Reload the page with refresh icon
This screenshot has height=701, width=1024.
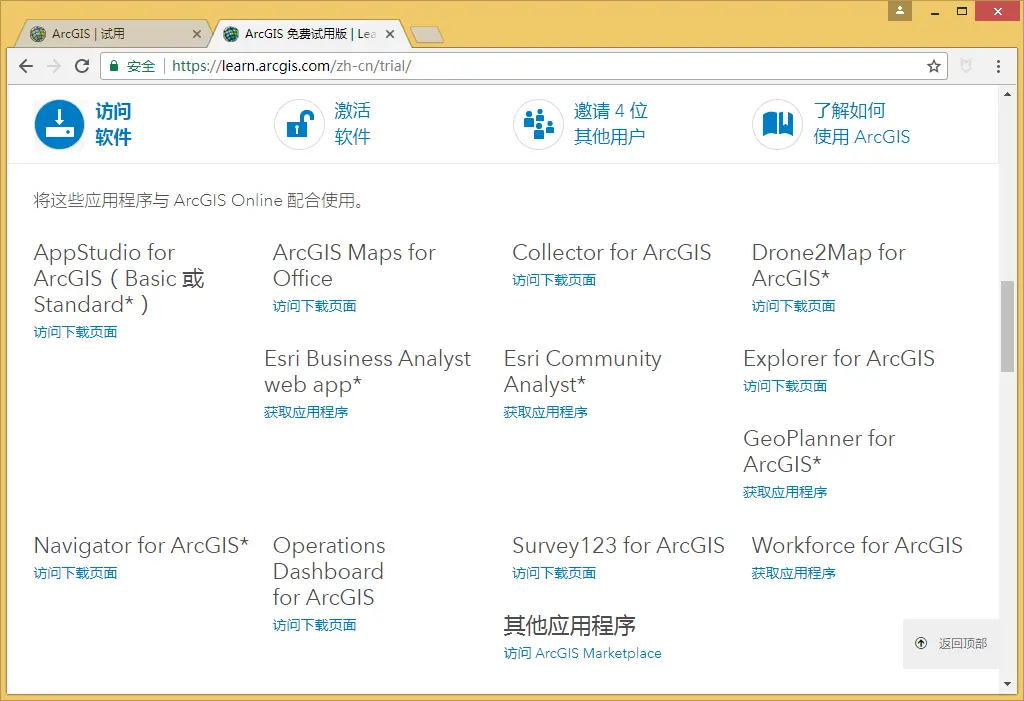coord(82,66)
